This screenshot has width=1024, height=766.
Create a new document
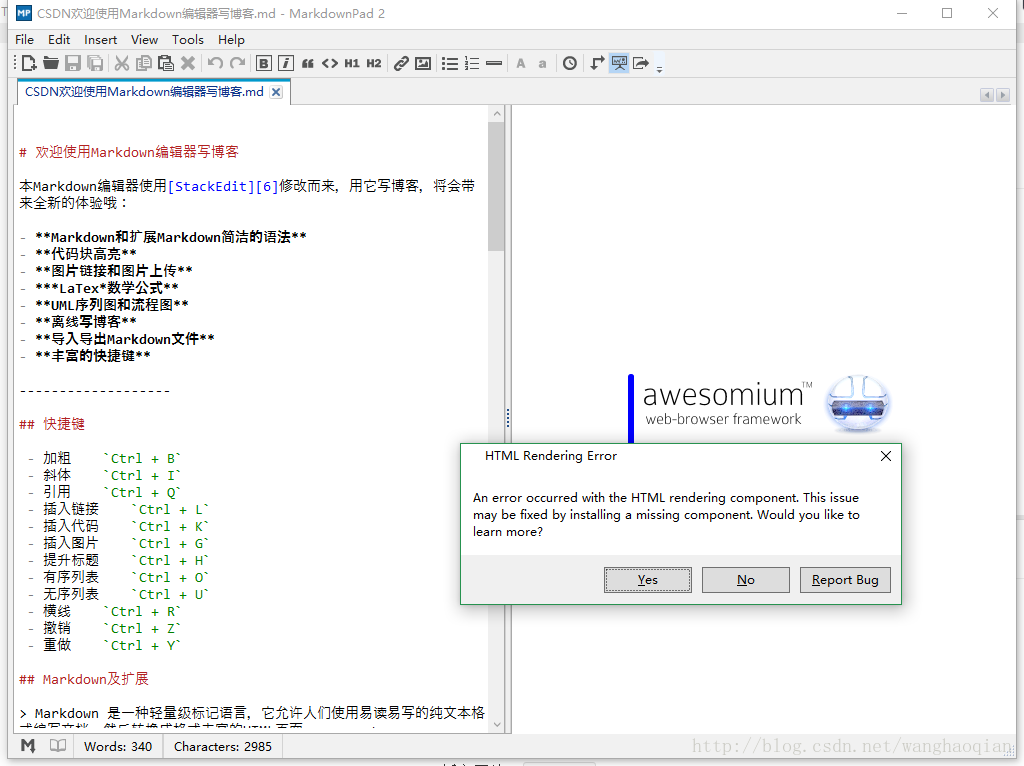pyautogui.click(x=28, y=63)
